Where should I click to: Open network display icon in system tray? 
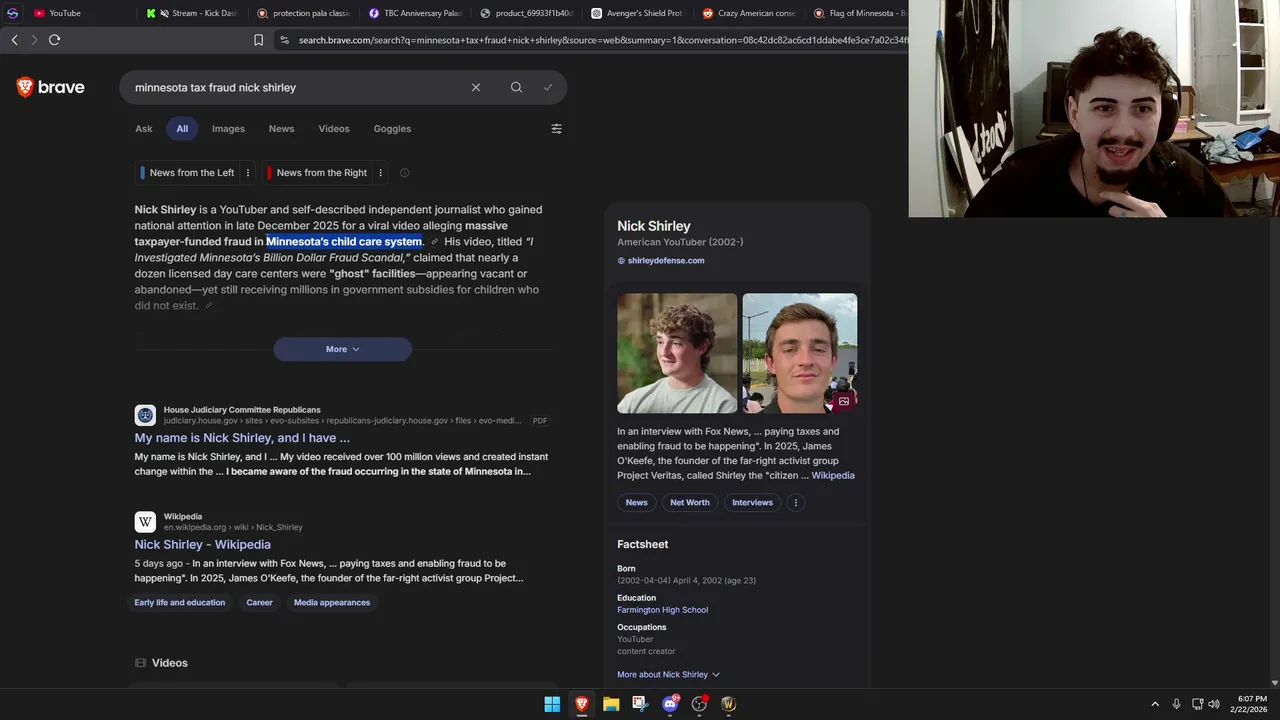click(x=1197, y=704)
